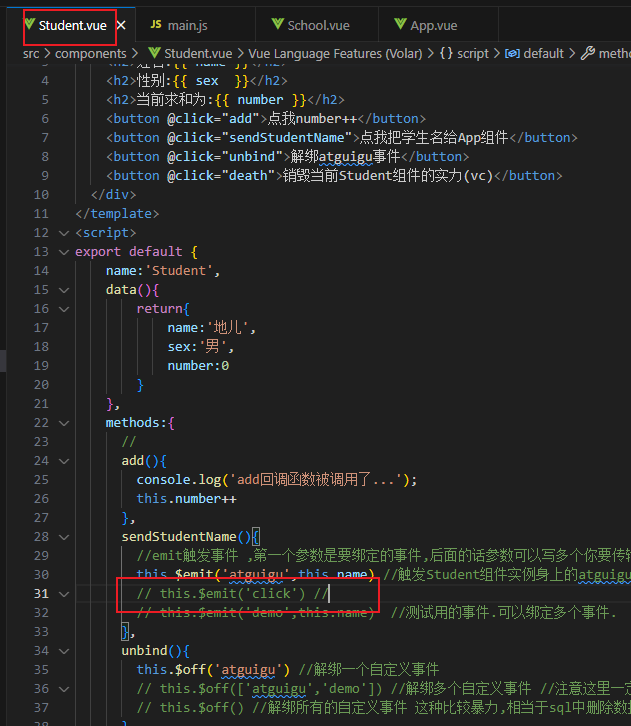Open the src breadcrumb segment

coord(31,54)
